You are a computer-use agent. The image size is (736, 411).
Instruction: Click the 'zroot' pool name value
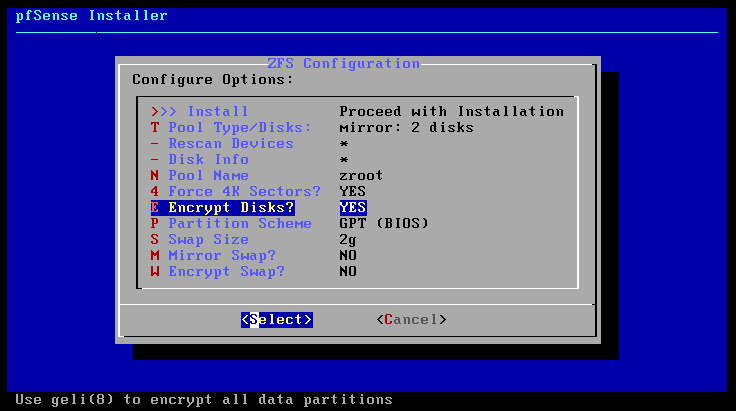pos(361,175)
